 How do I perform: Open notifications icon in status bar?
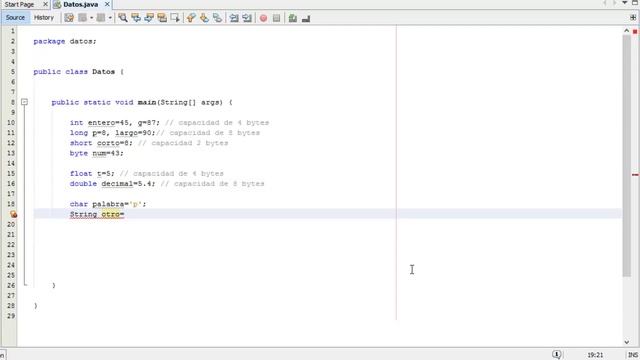tap(557, 354)
